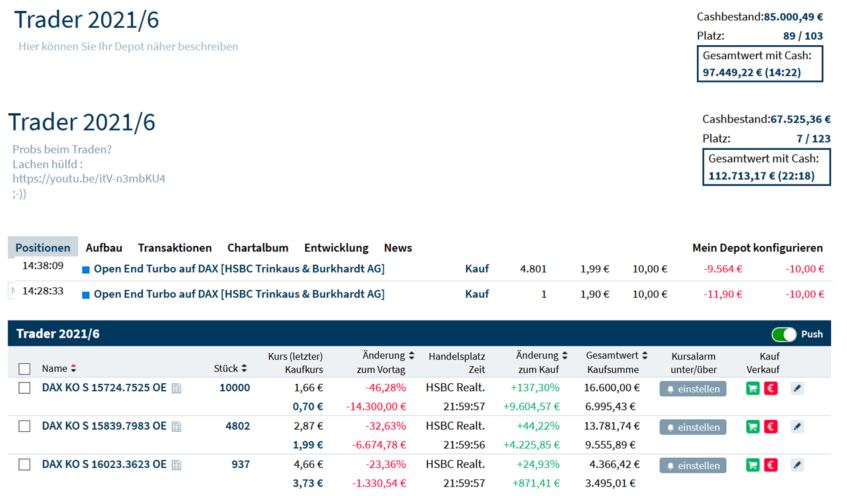Viewport: 847px width, 496px height.
Task: Click red sell icon for DAX KO S 15839.7983
Action: click(x=770, y=427)
